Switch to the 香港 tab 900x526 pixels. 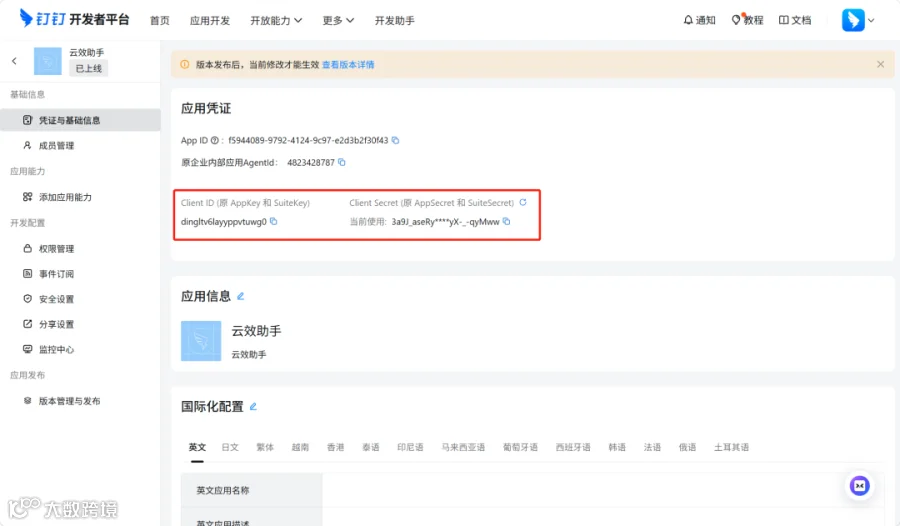(x=335, y=447)
